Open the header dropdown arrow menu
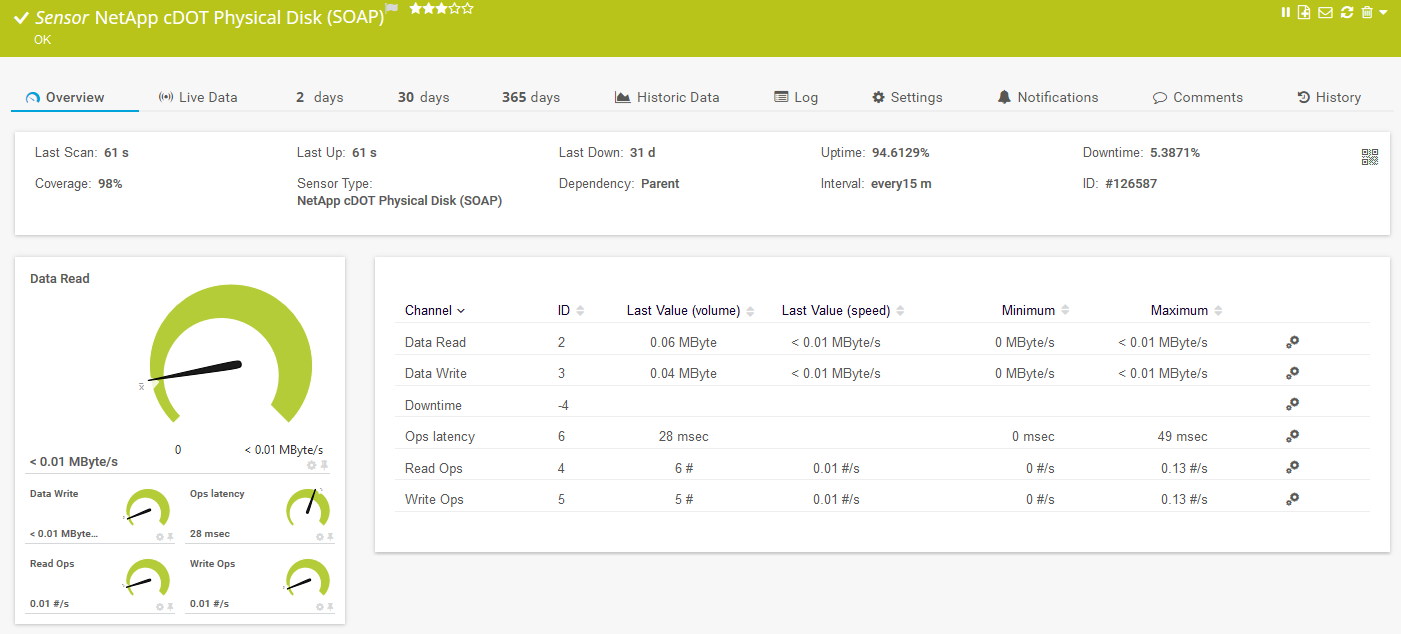 (x=1383, y=12)
